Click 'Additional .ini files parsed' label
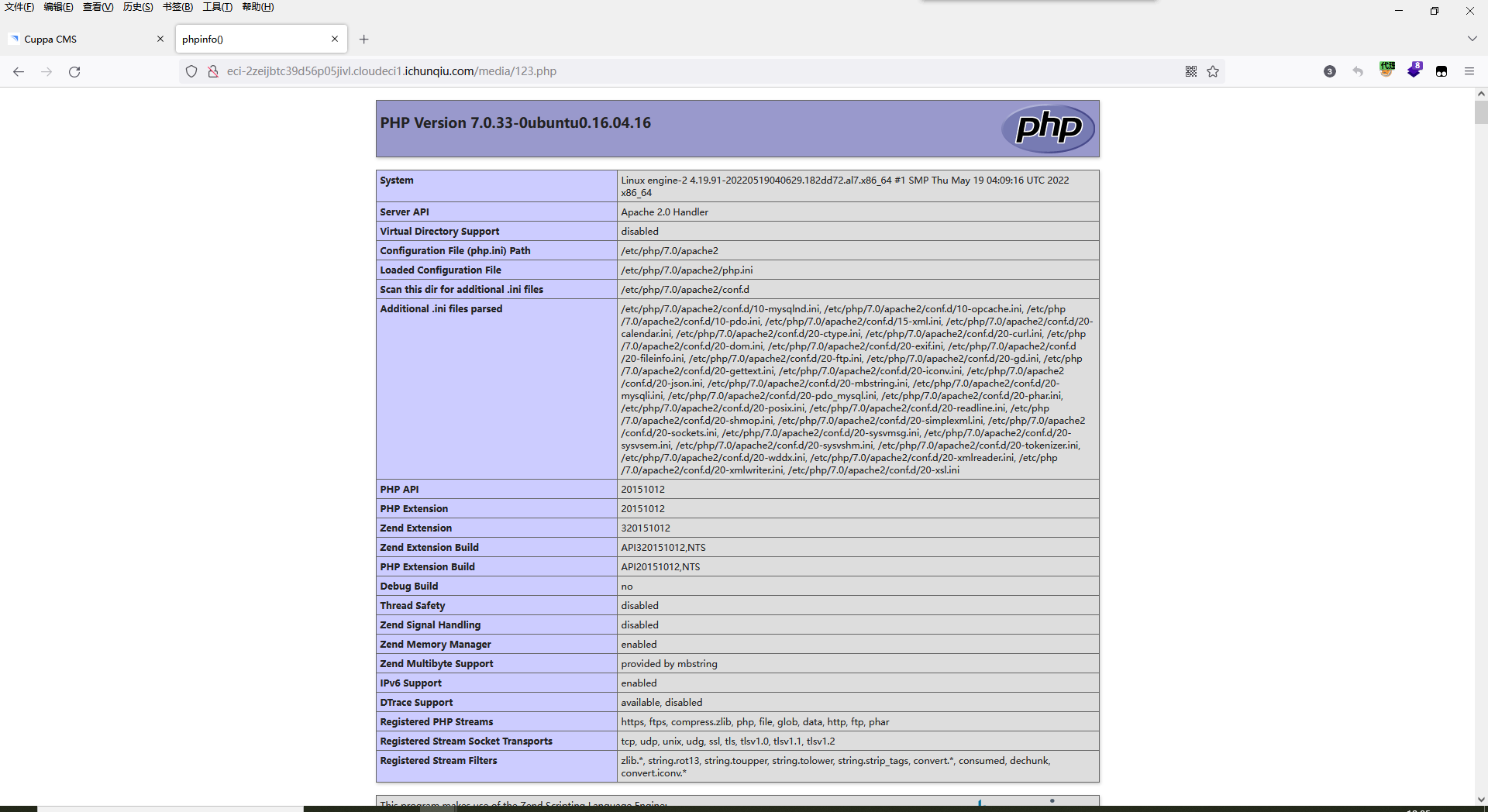This screenshot has width=1488, height=812. [x=441, y=309]
